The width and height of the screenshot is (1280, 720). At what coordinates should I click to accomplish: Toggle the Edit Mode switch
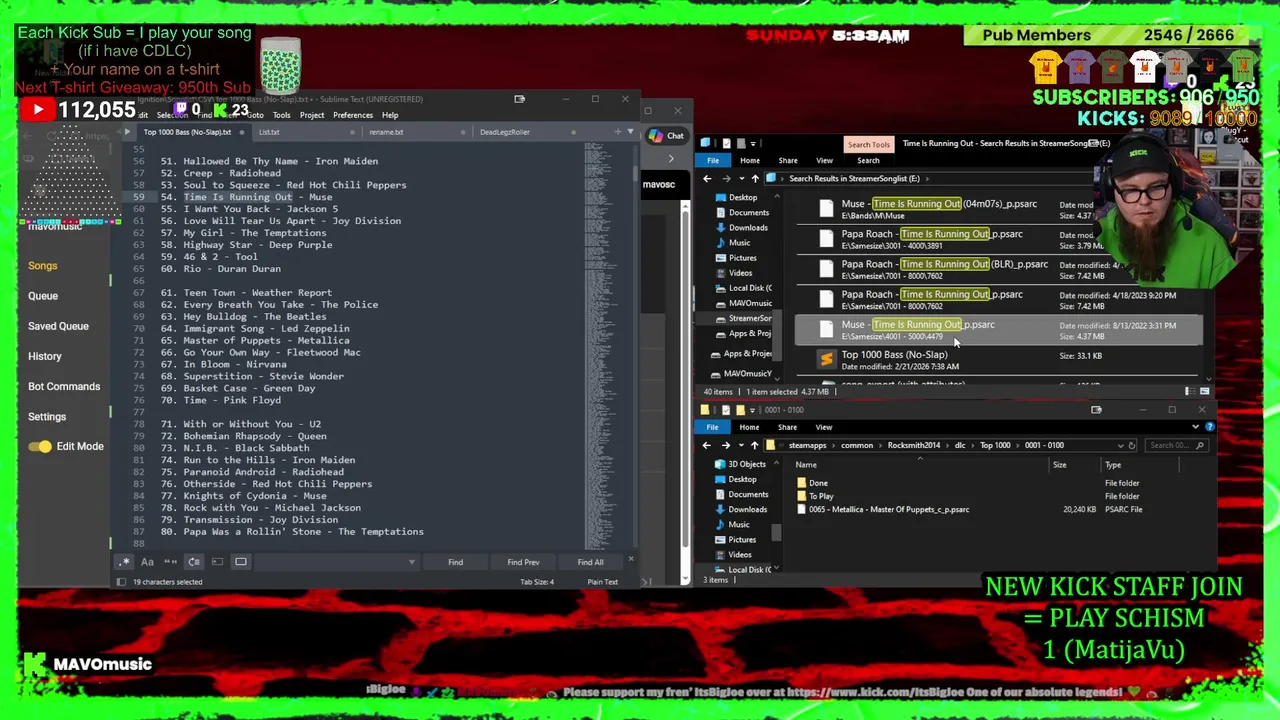point(40,446)
